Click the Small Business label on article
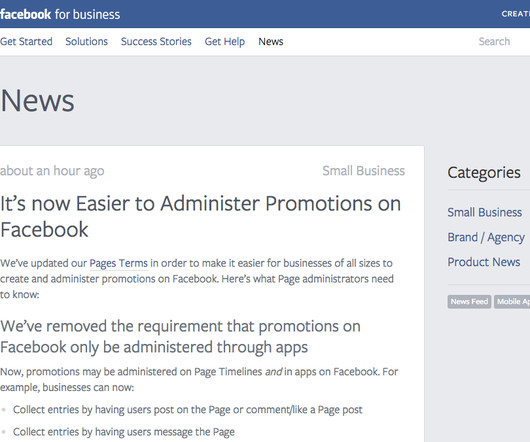 [364, 171]
